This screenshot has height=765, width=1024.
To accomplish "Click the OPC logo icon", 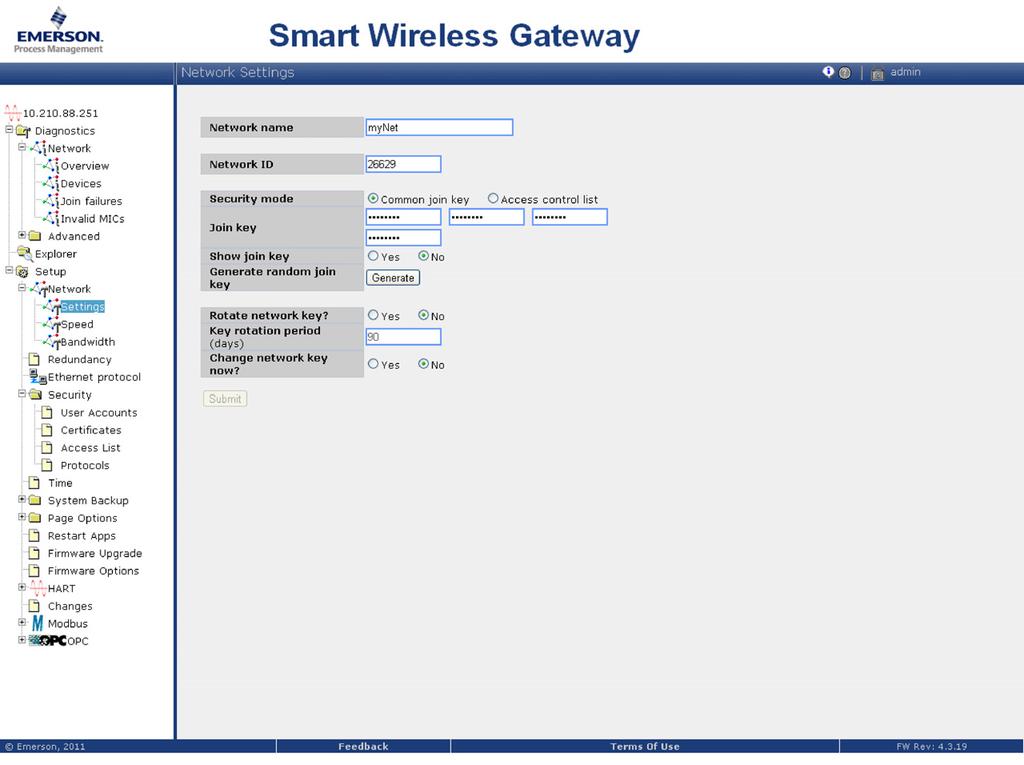I will 48,641.
